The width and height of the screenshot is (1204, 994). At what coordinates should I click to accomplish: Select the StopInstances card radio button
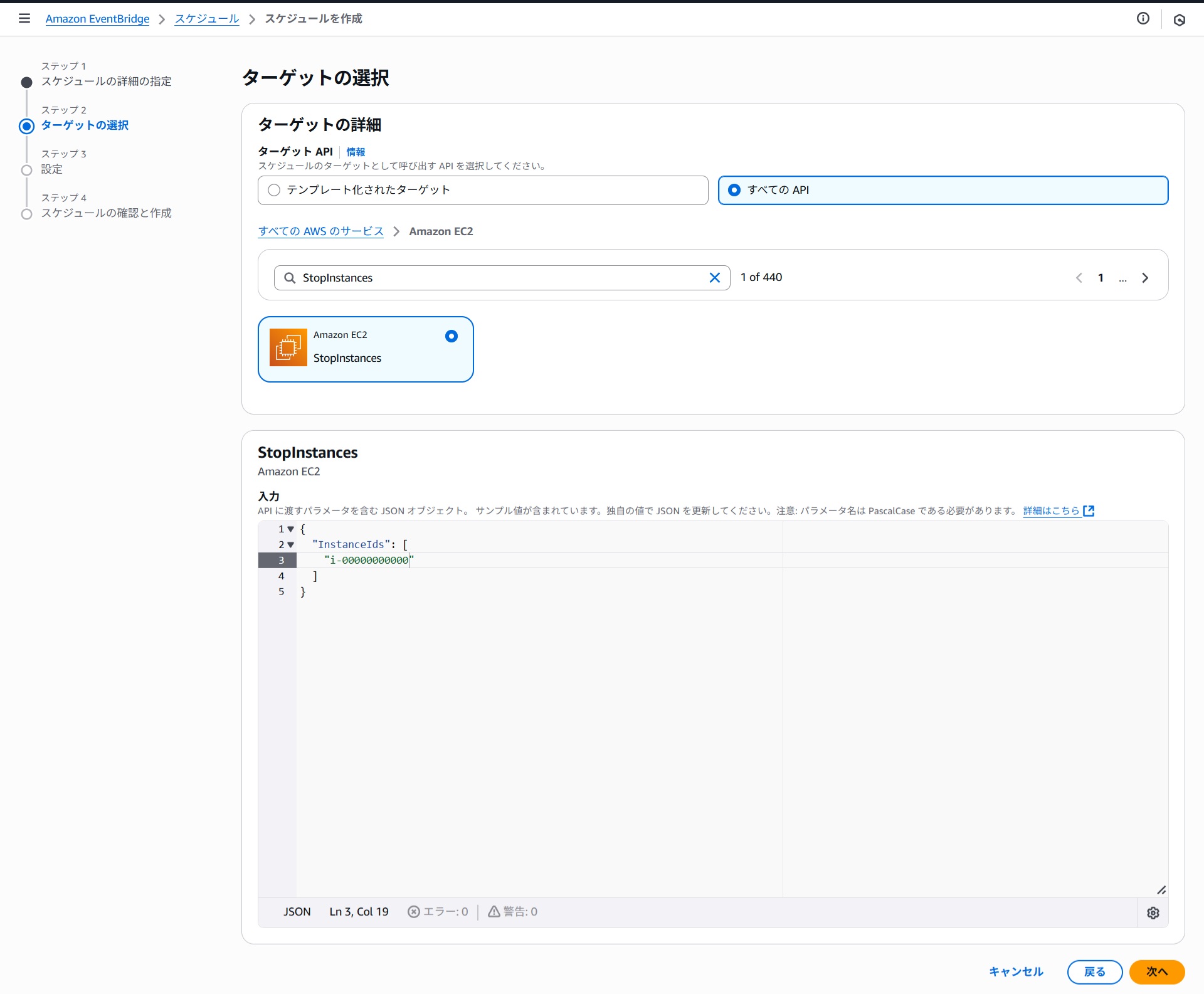click(x=451, y=336)
